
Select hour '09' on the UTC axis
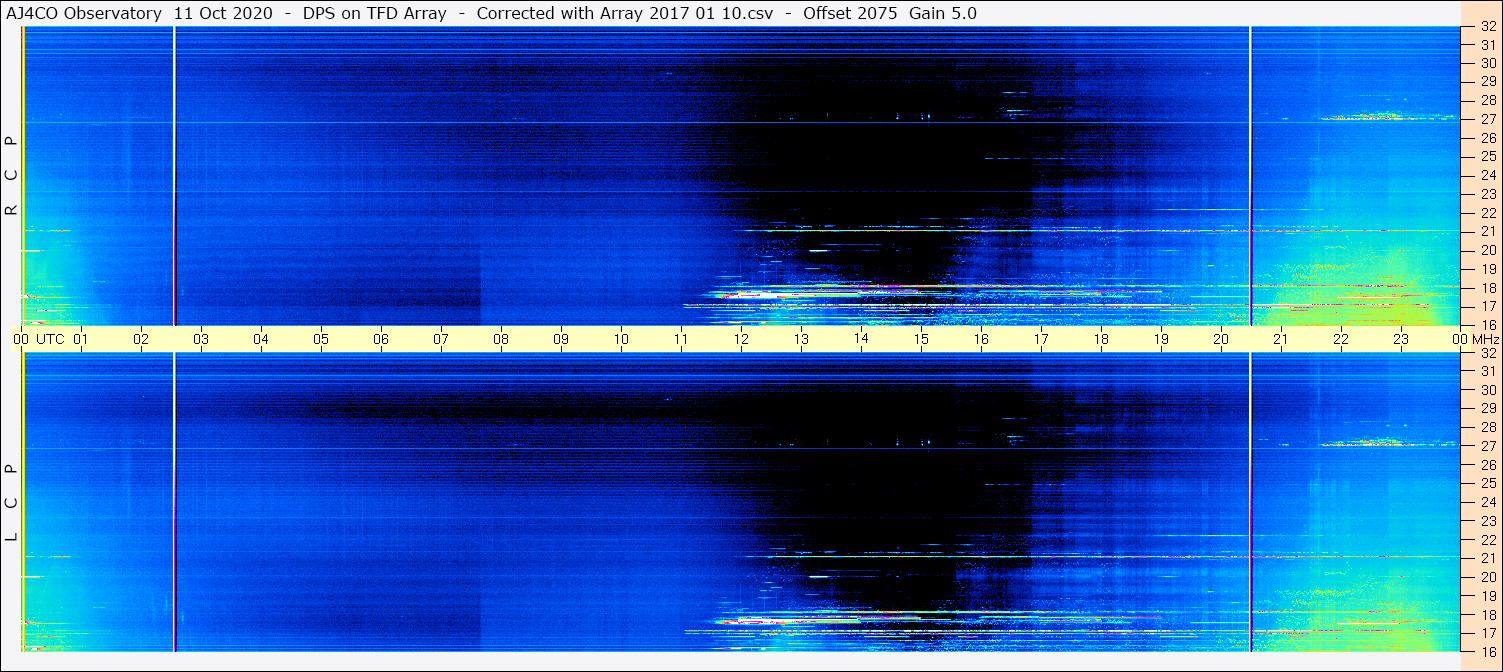[x=561, y=339]
